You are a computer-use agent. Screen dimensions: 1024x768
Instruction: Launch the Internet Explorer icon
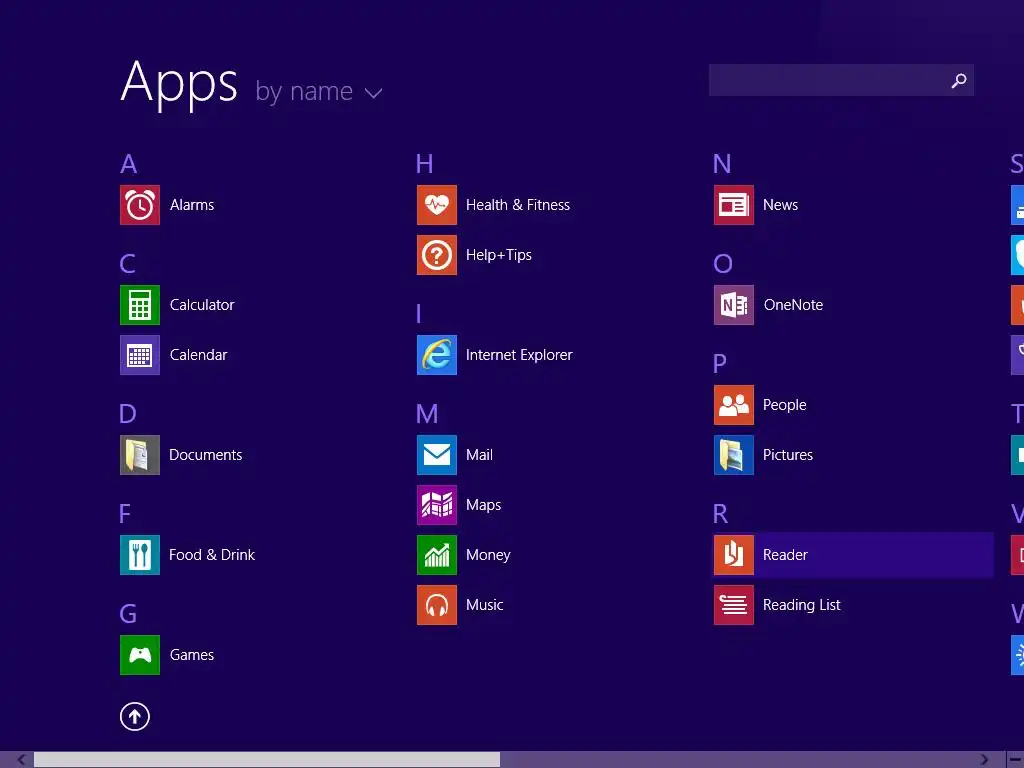click(437, 355)
